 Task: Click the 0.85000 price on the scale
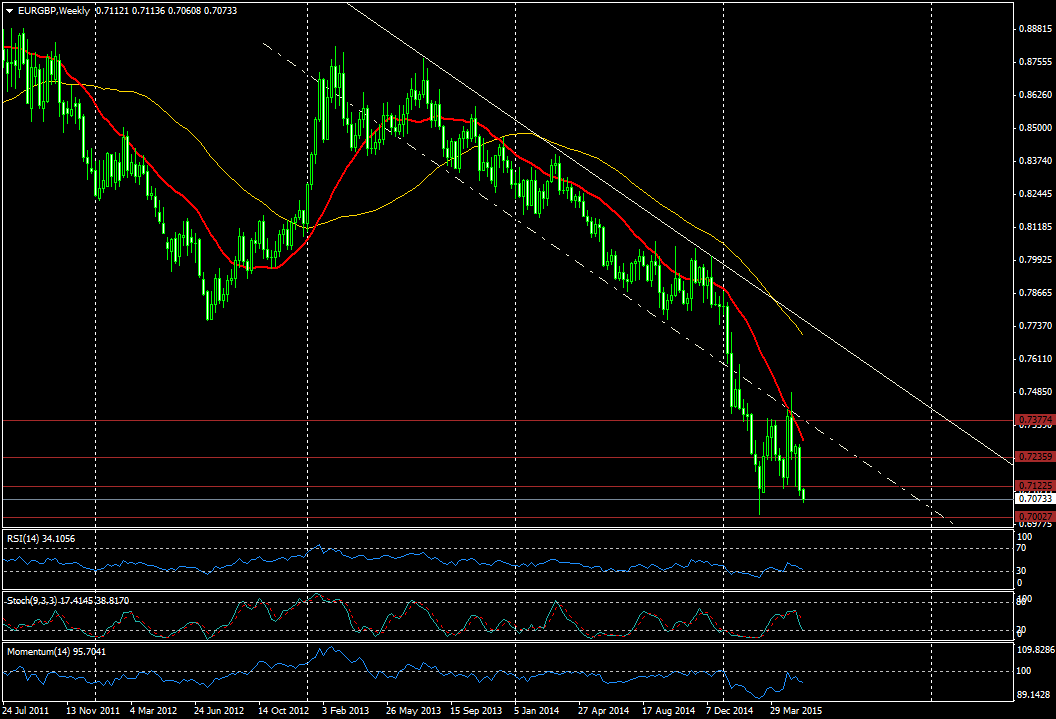pos(1034,128)
